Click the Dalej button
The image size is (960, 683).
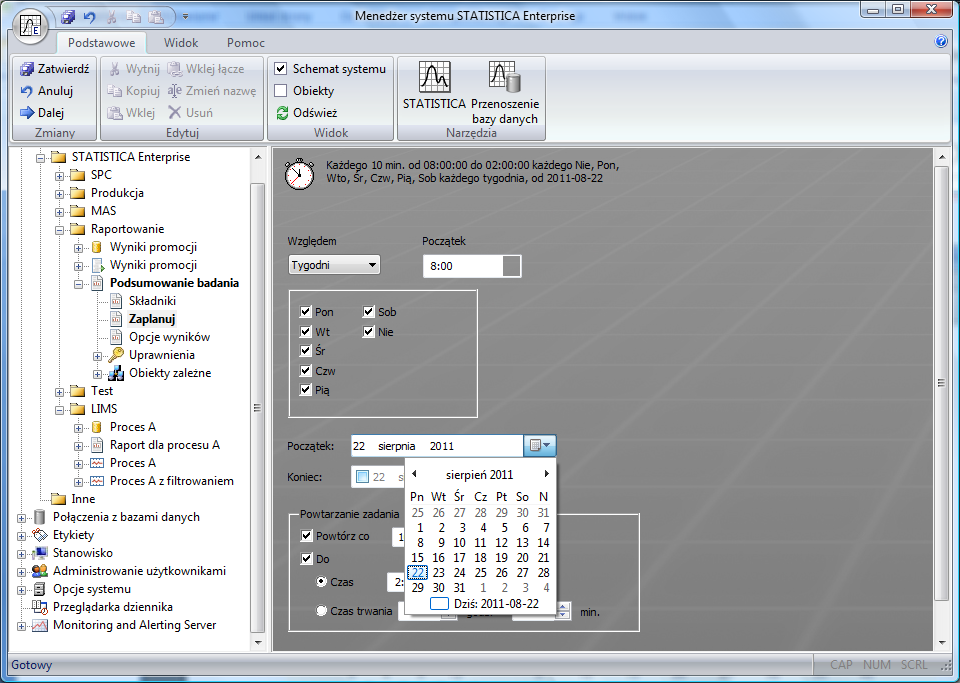point(42,113)
